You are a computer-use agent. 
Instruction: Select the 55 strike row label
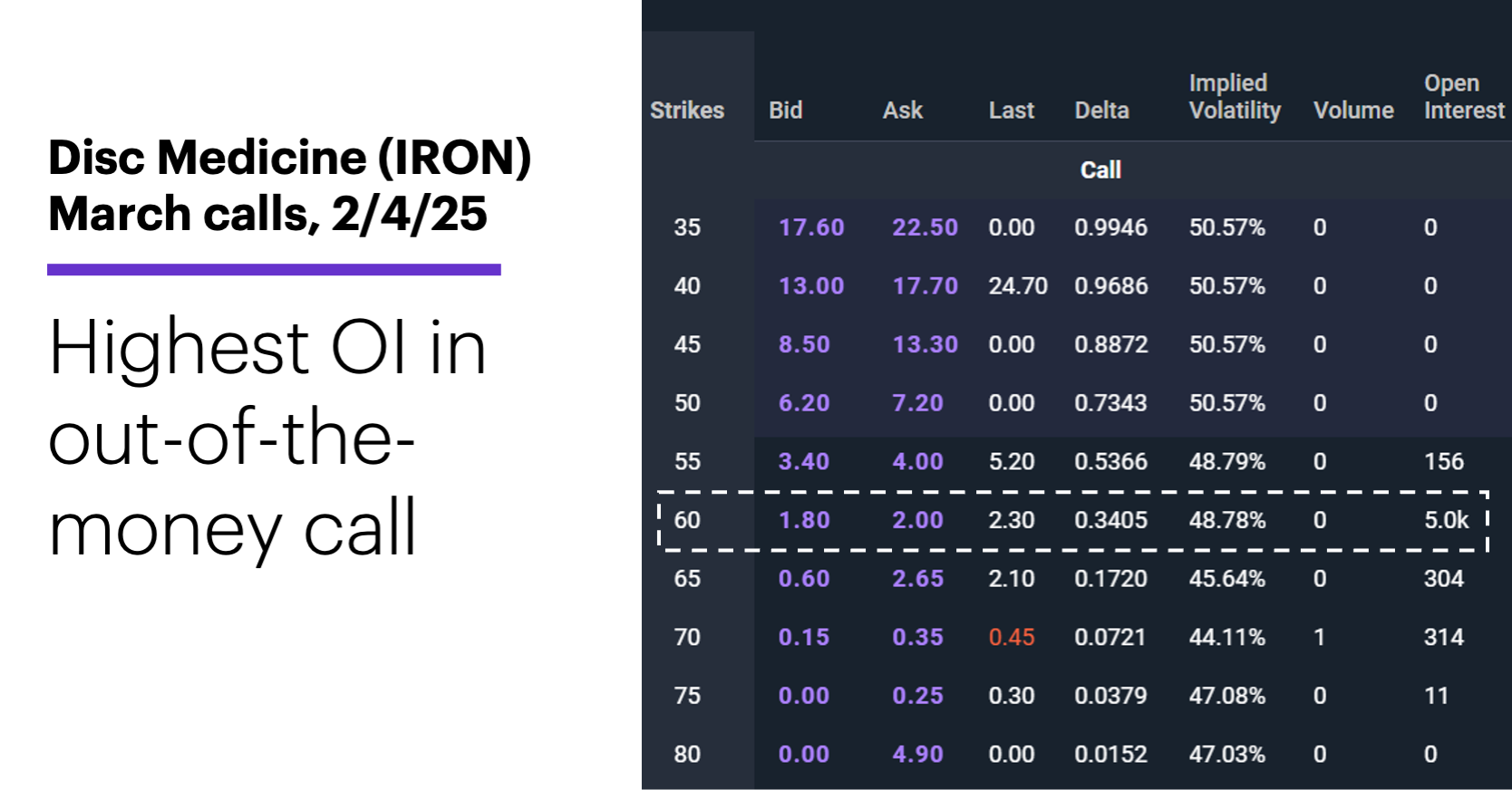pos(687,462)
